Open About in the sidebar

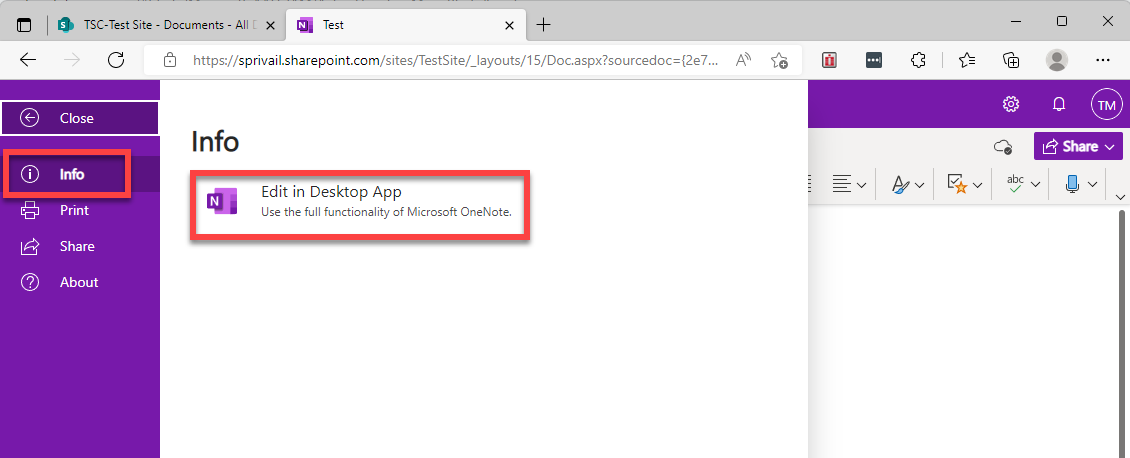(x=79, y=282)
